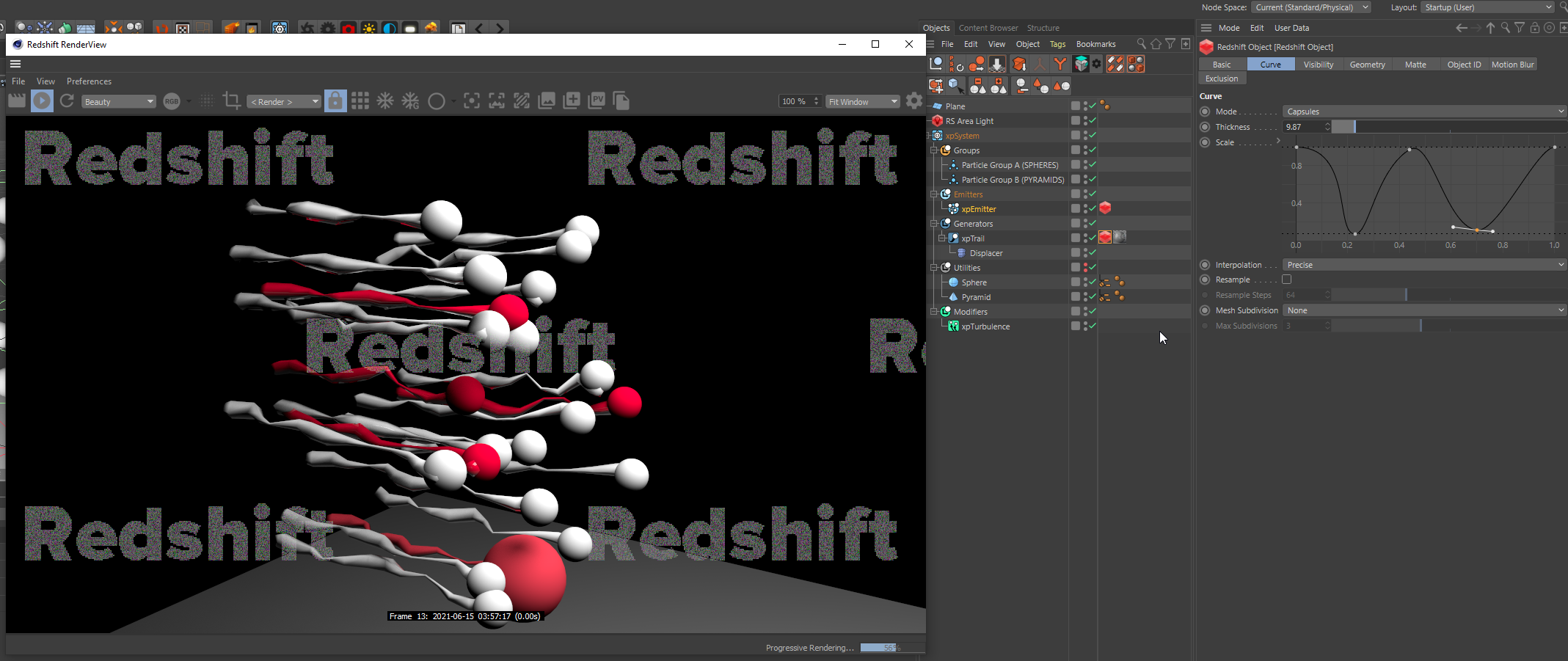Click the drop-to-floor down arrow icon
The height and width of the screenshot is (661, 1568).
(997, 65)
